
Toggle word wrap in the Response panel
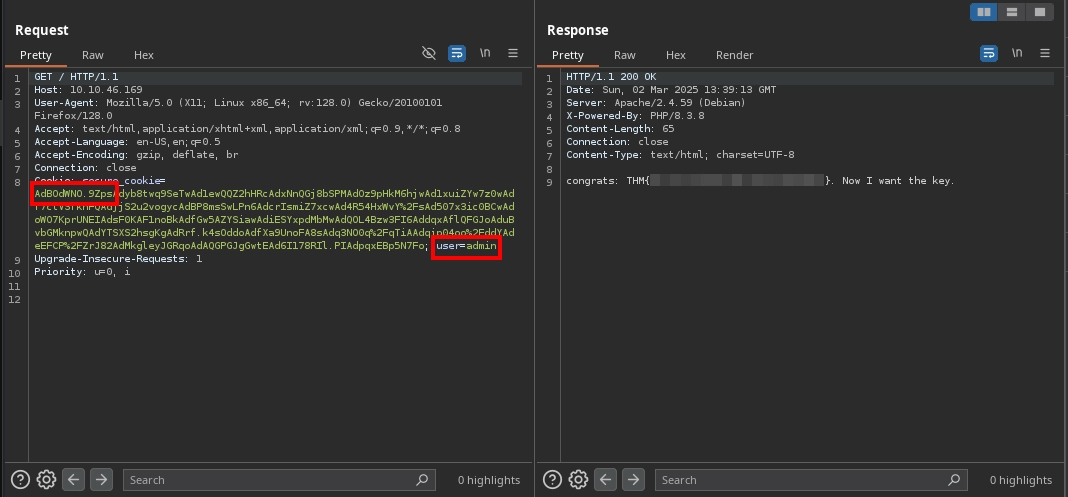(989, 54)
